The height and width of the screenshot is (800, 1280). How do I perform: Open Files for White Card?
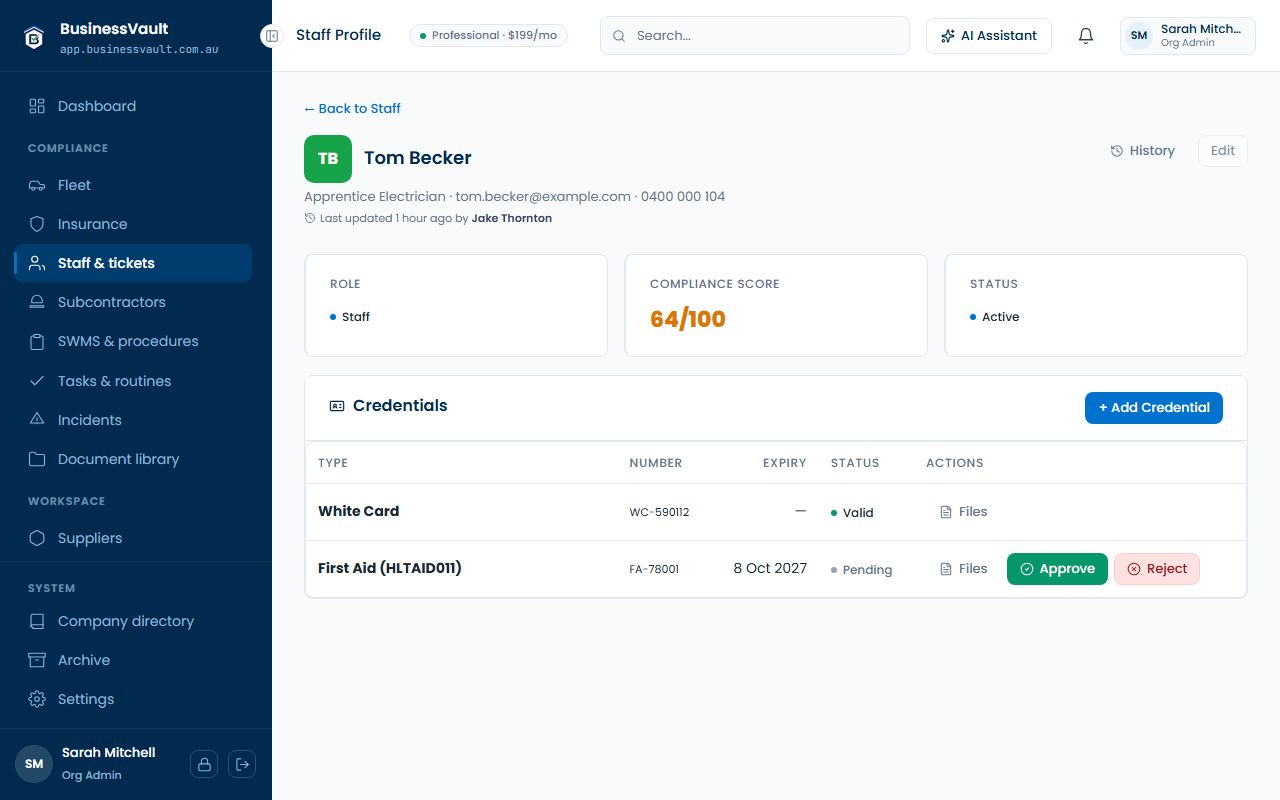click(964, 512)
